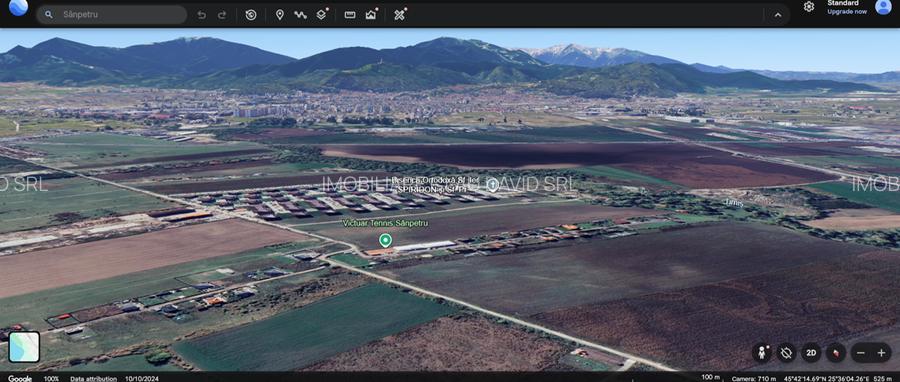
Task: Undo the last action
Action: coord(201,15)
